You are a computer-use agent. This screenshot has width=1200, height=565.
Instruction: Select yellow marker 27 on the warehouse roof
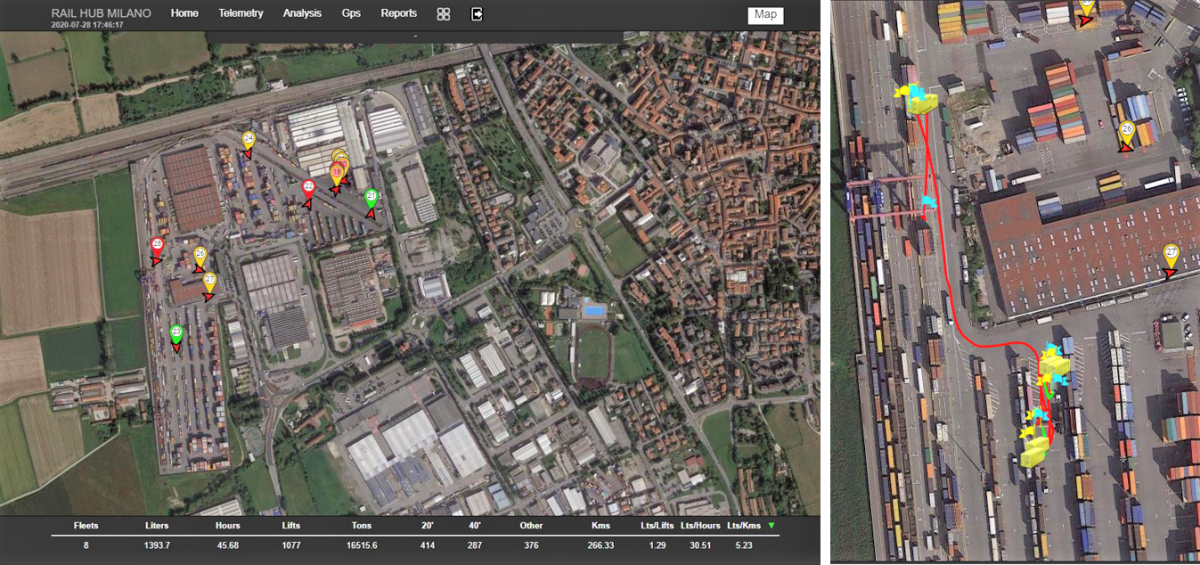click(1171, 254)
